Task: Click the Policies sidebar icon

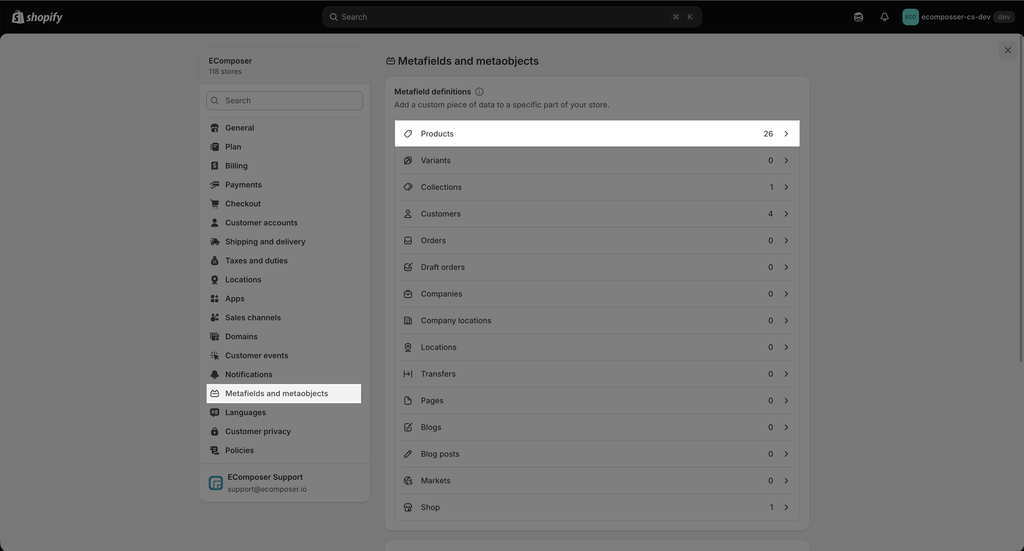Action: click(214, 450)
